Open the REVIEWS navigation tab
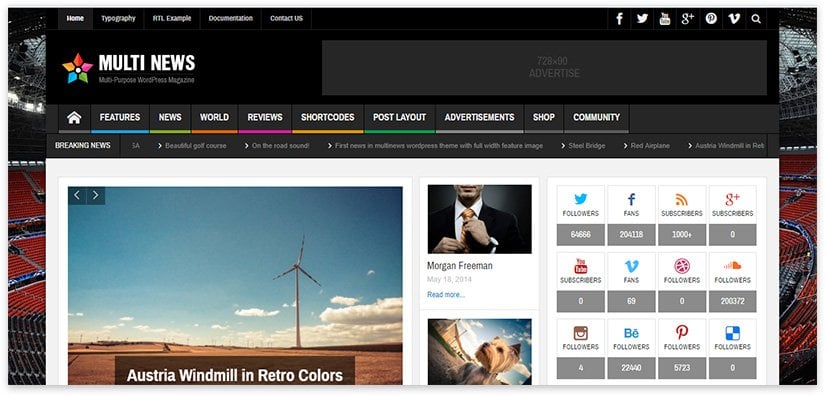Image resolution: width=825 pixels, height=396 pixels. [x=265, y=117]
